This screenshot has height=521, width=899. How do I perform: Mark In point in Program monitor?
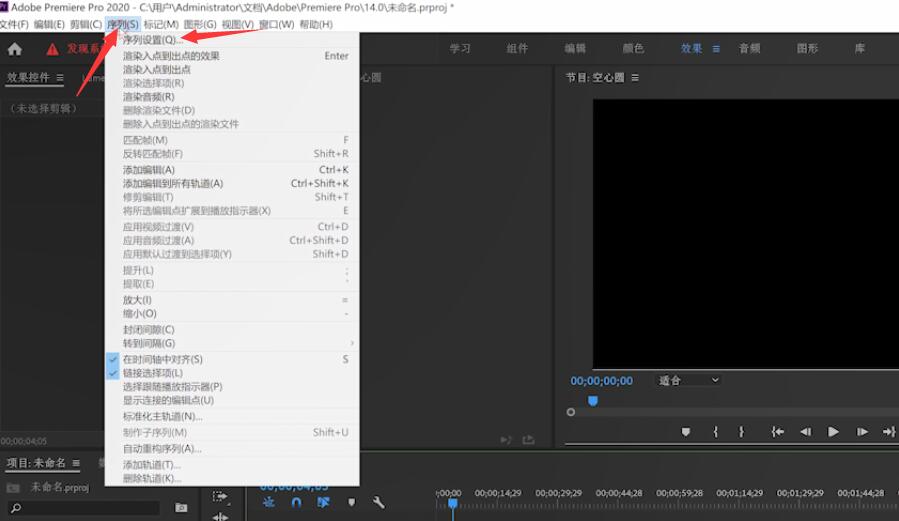point(715,432)
